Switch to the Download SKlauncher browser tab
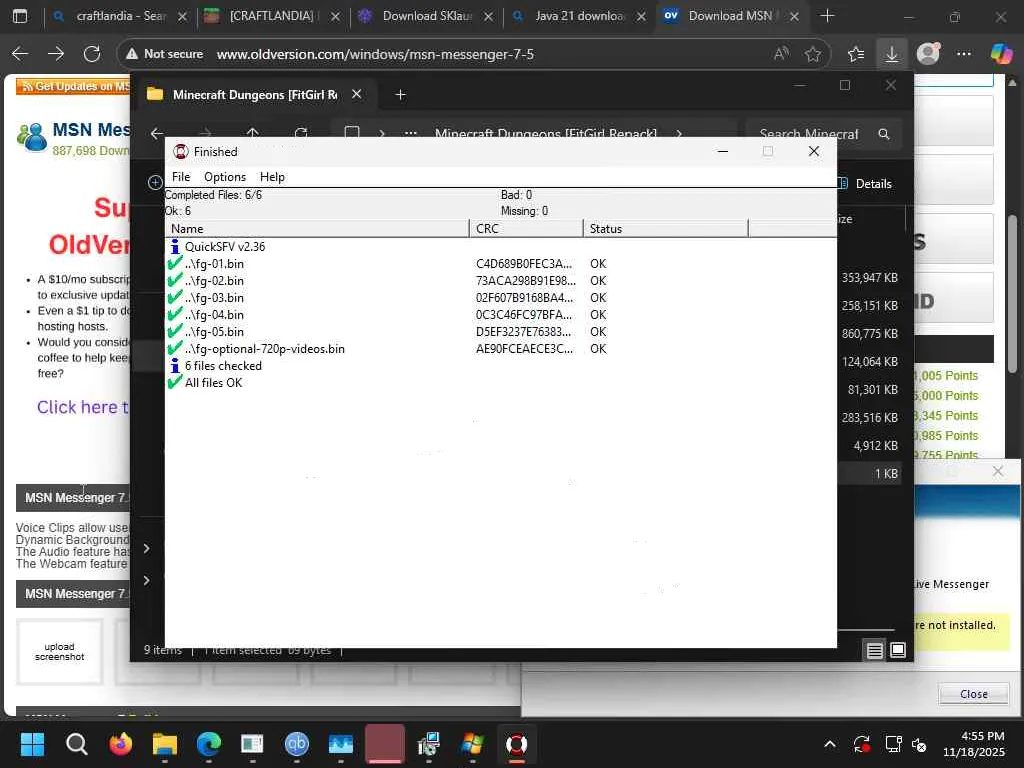Image resolution: width=1024 pixels, height=768 pixels. [426, 16]
